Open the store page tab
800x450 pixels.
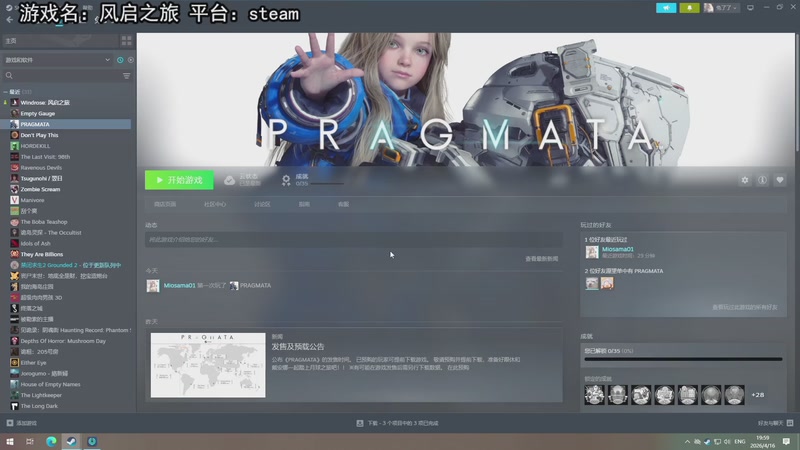tap(165, 204)
